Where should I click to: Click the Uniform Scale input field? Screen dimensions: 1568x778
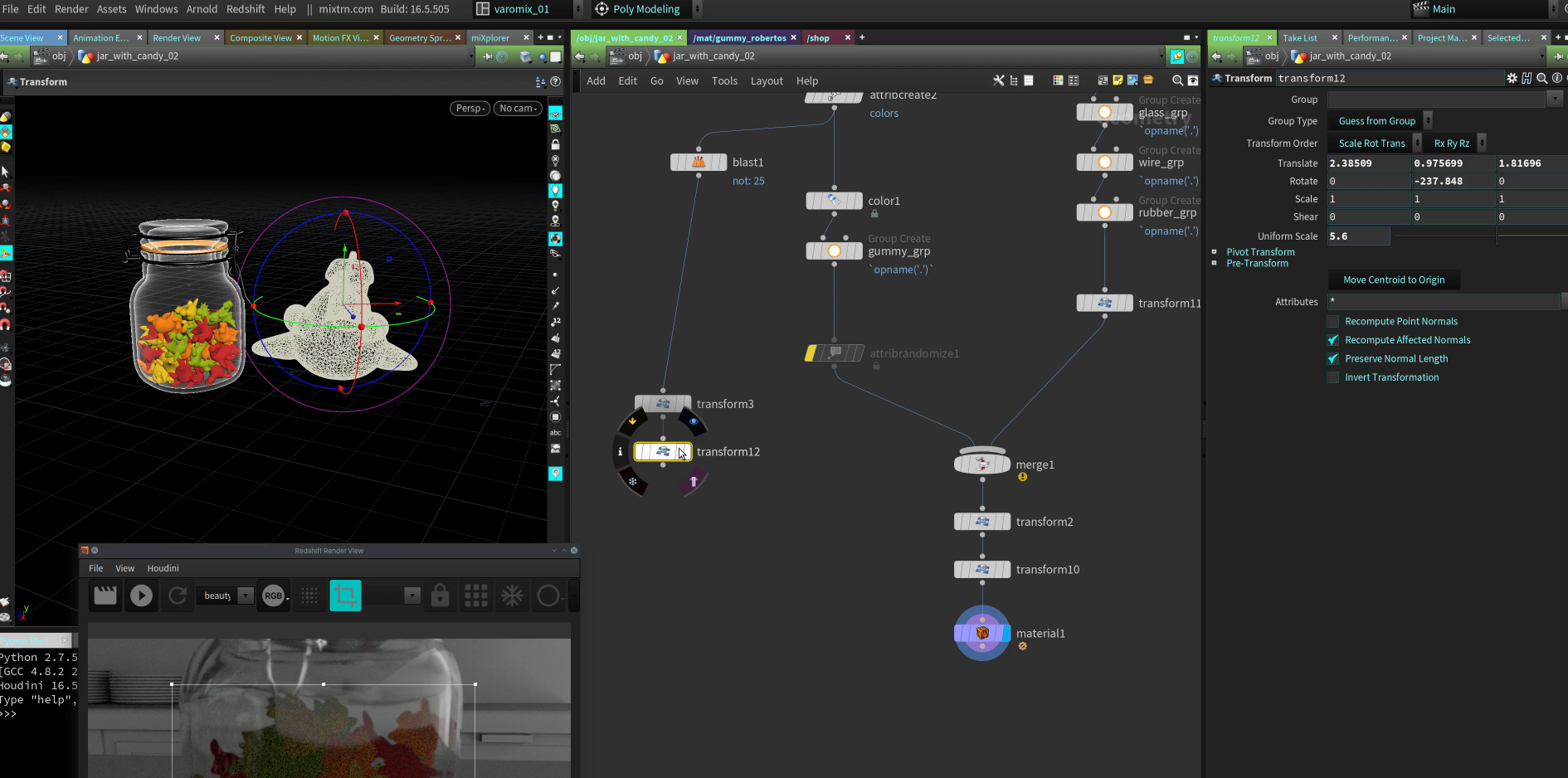[1358, 236]
